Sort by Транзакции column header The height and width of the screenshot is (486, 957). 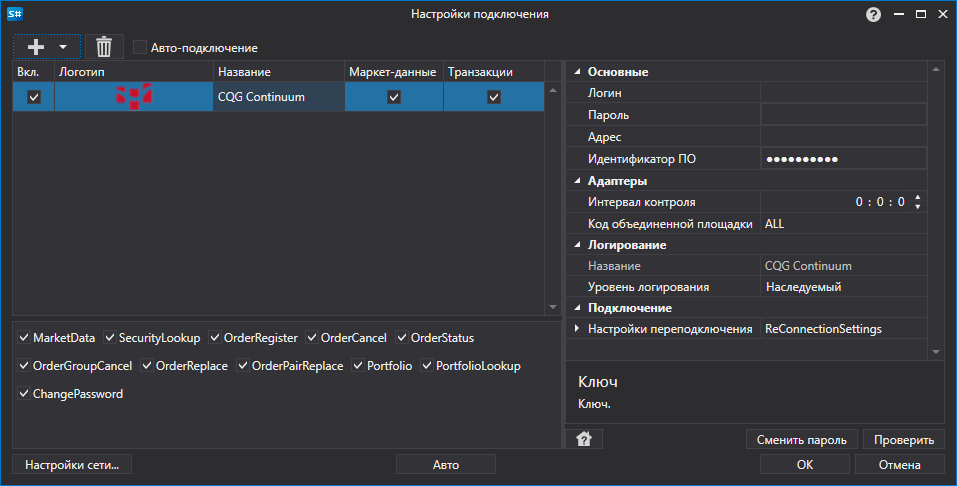tap(494, 71)
